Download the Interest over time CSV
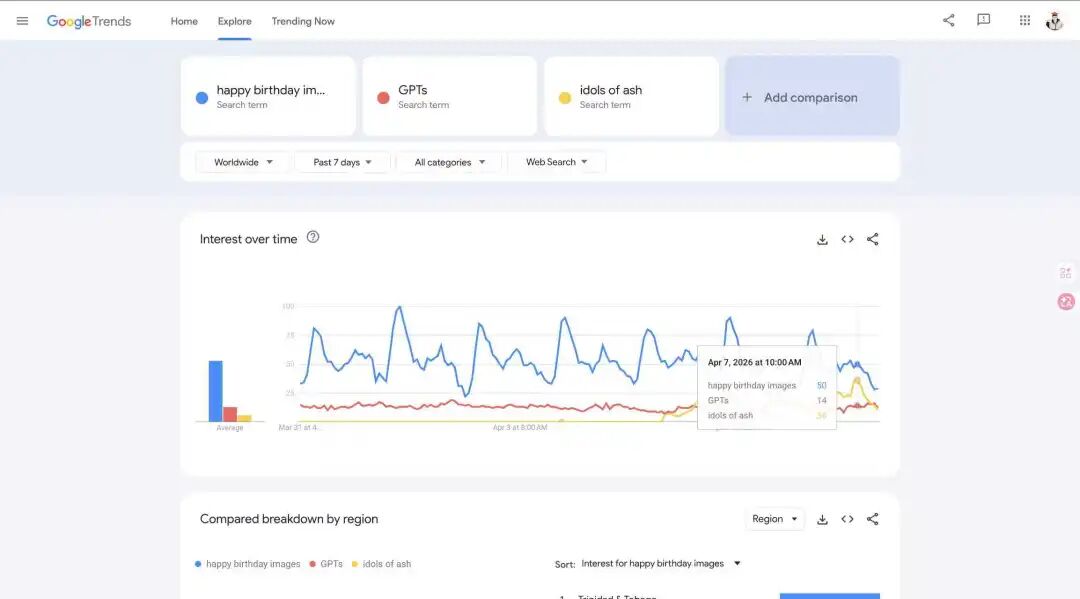The width and height of the screenshot is (1080, 599). coord(822,240)
